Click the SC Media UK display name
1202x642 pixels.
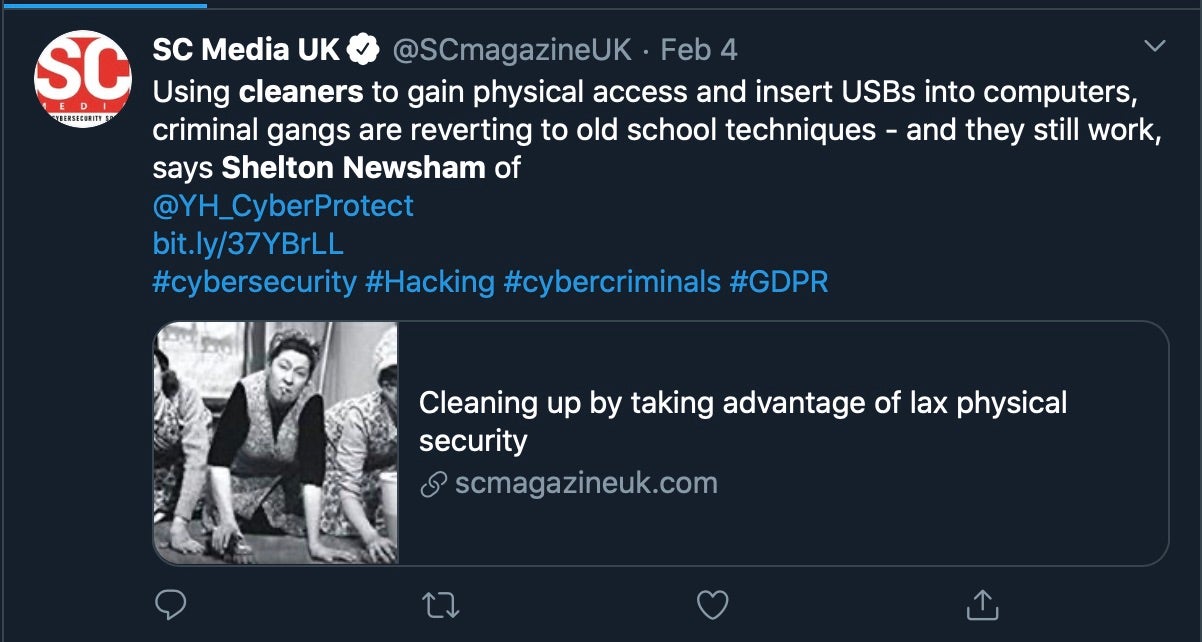246,48
